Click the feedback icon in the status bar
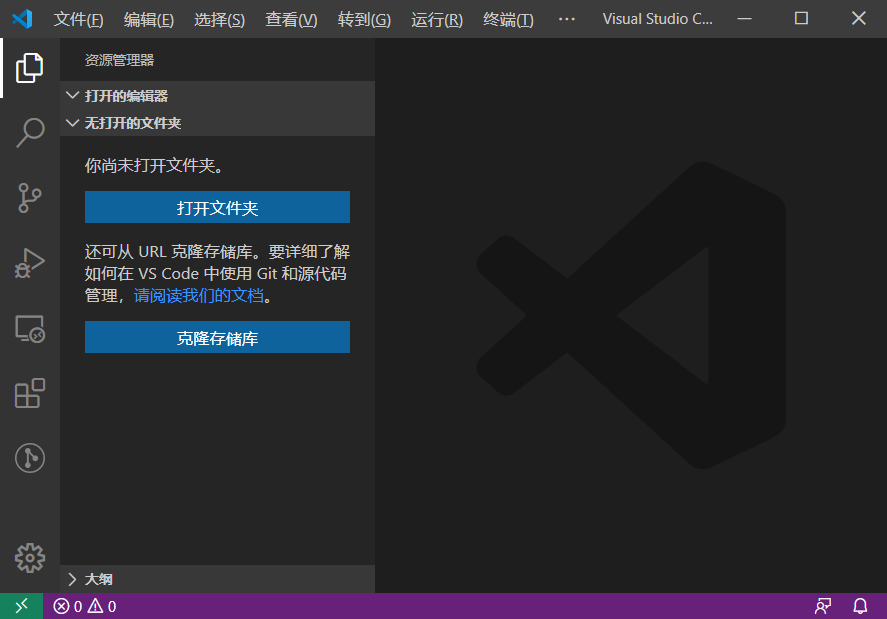887x619 pixels. (x=822, y=605)
